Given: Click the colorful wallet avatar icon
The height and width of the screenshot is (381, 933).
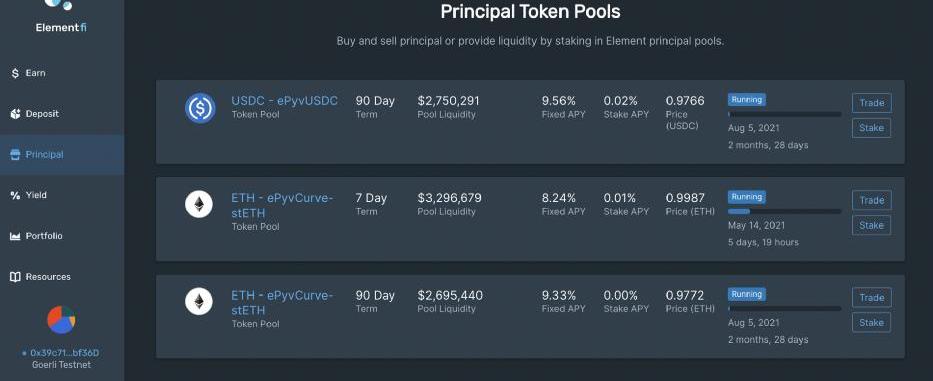Looking at the screenshot, I should (61, 320).
